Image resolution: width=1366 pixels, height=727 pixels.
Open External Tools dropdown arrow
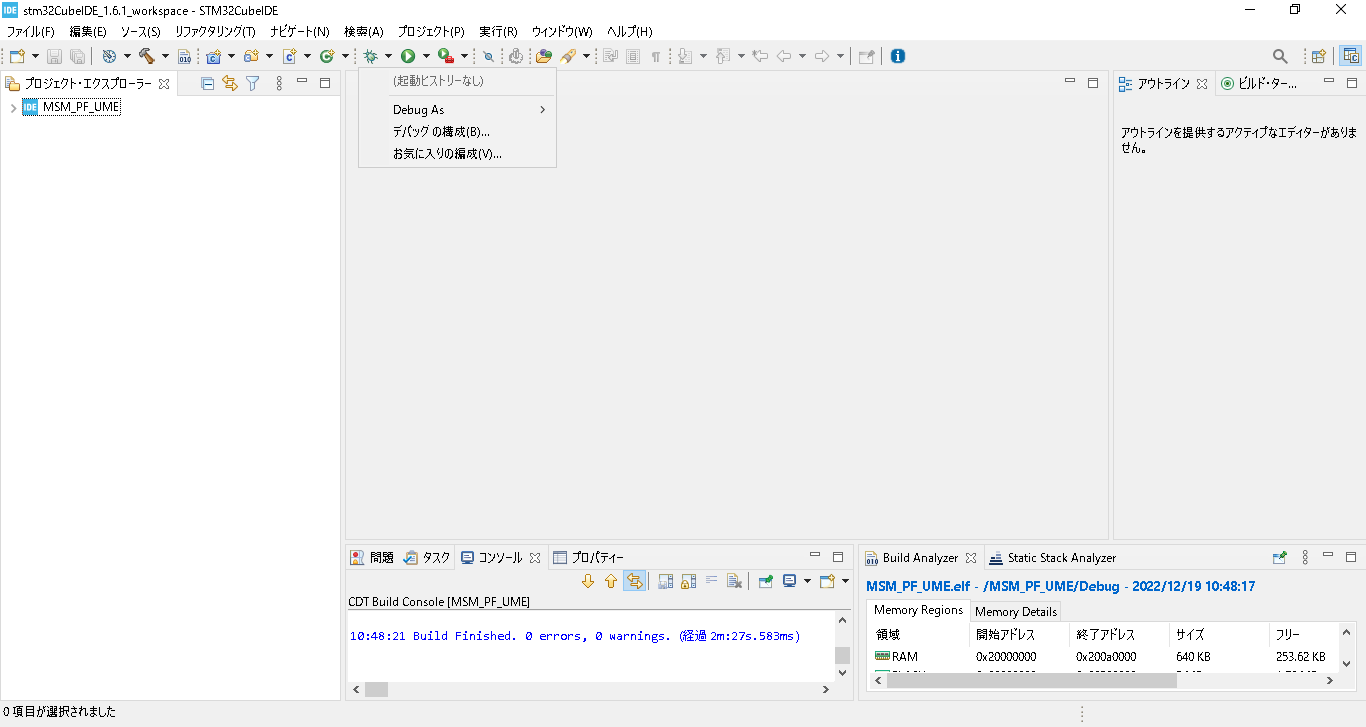[x=464, y=56]
